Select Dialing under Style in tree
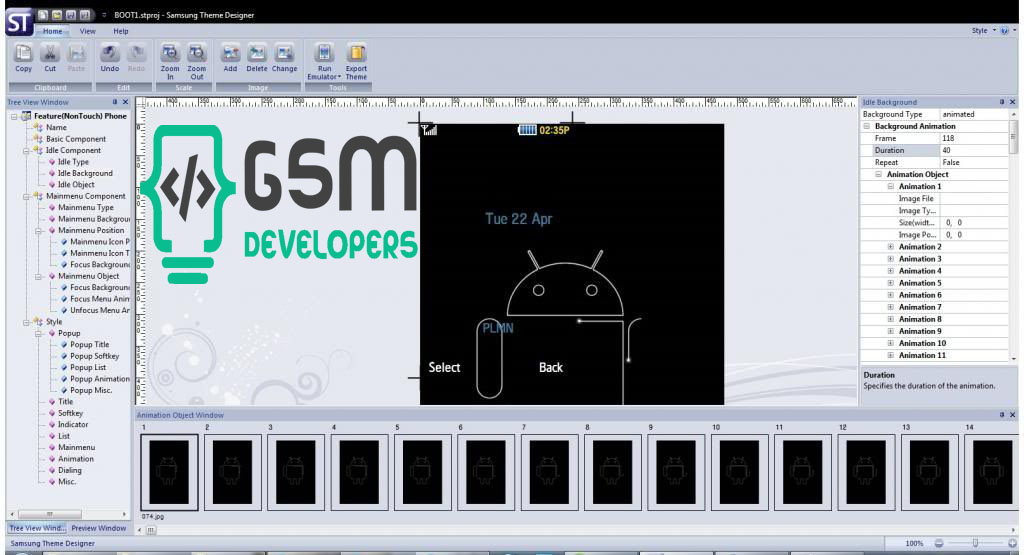 click(x=70, y=471)
